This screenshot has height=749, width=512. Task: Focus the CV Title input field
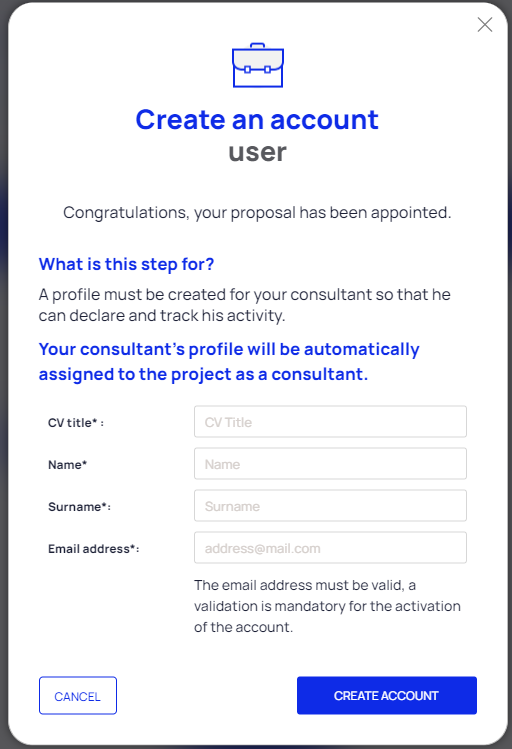click(x=330, y=422)
